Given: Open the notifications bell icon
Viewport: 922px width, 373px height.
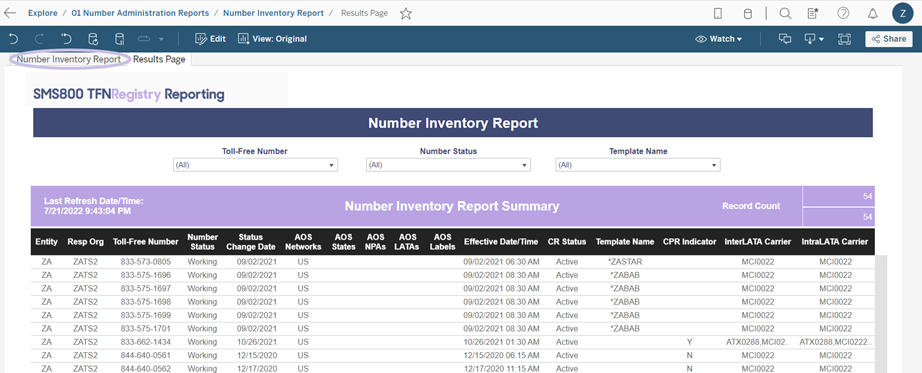Looking at the screenshot, I should coord(873,14).
